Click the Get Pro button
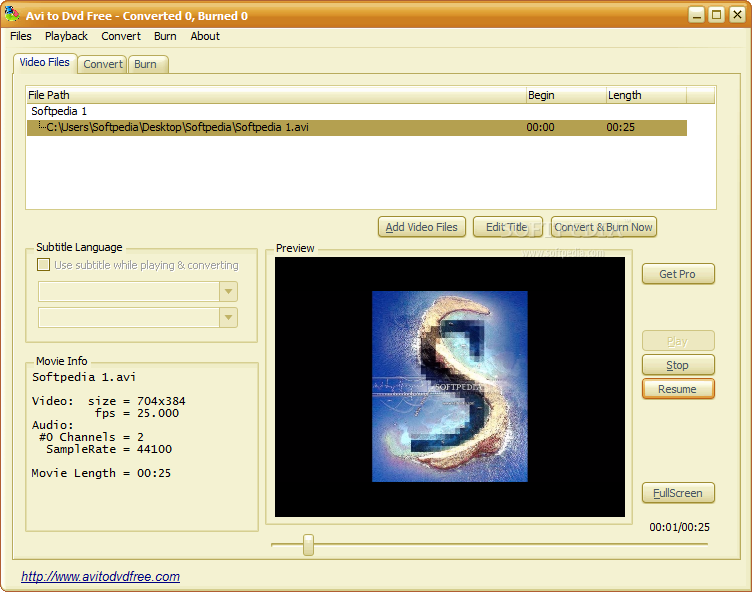Screen dimensions: 752x592 (678, 274)
